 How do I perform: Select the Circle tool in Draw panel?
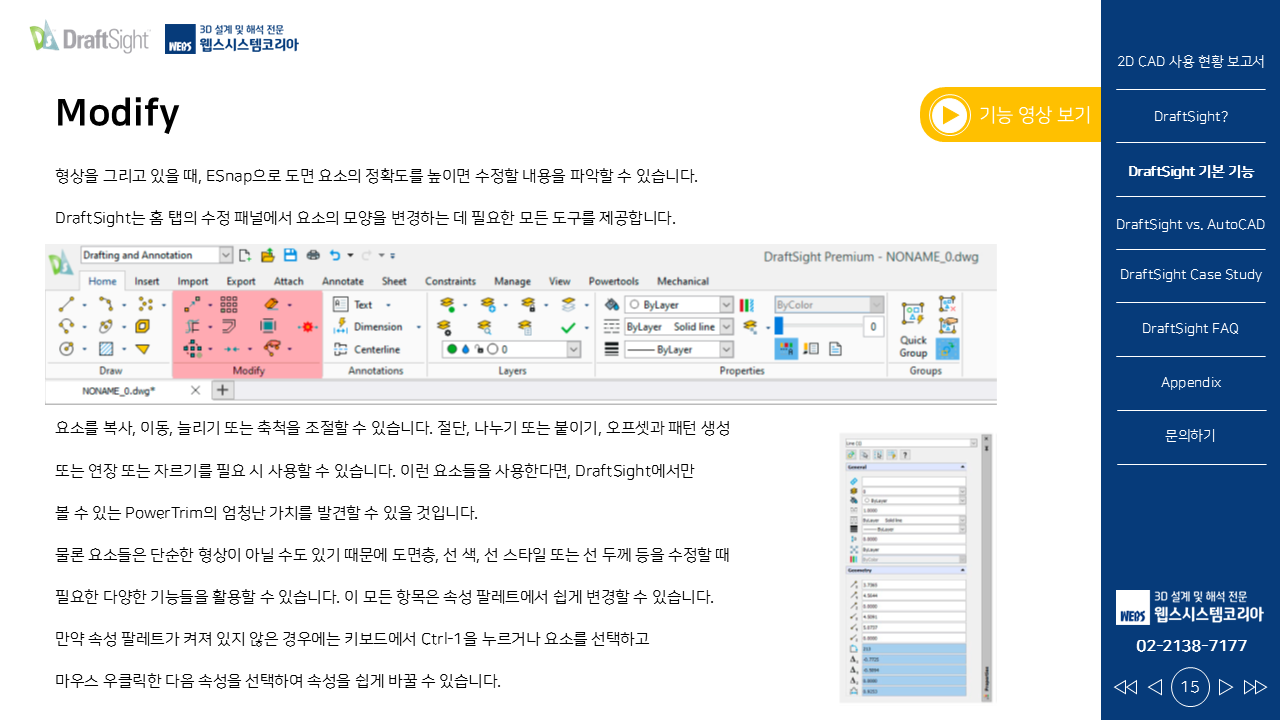point(66,349)
